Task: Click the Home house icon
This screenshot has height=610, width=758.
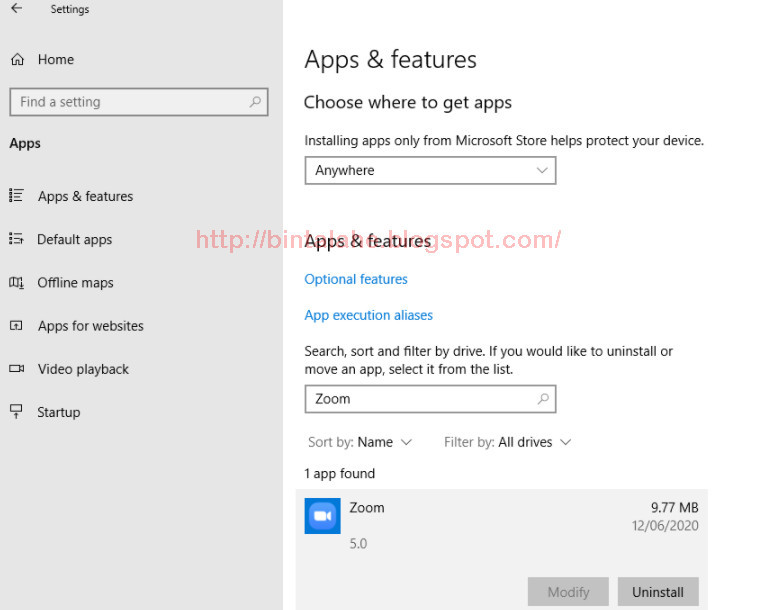Action: [x=17, y=59]
